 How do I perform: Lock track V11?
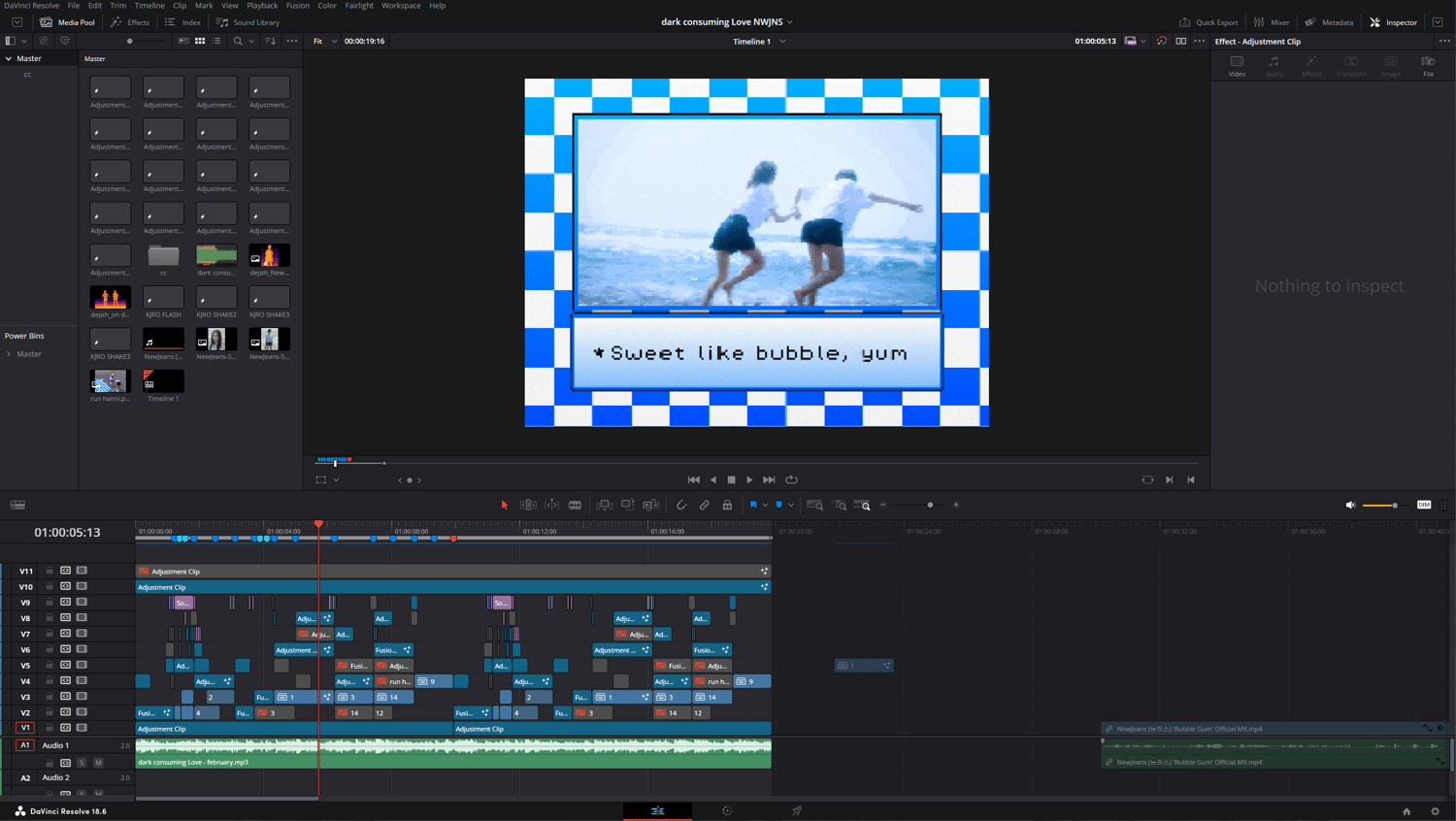50,571
